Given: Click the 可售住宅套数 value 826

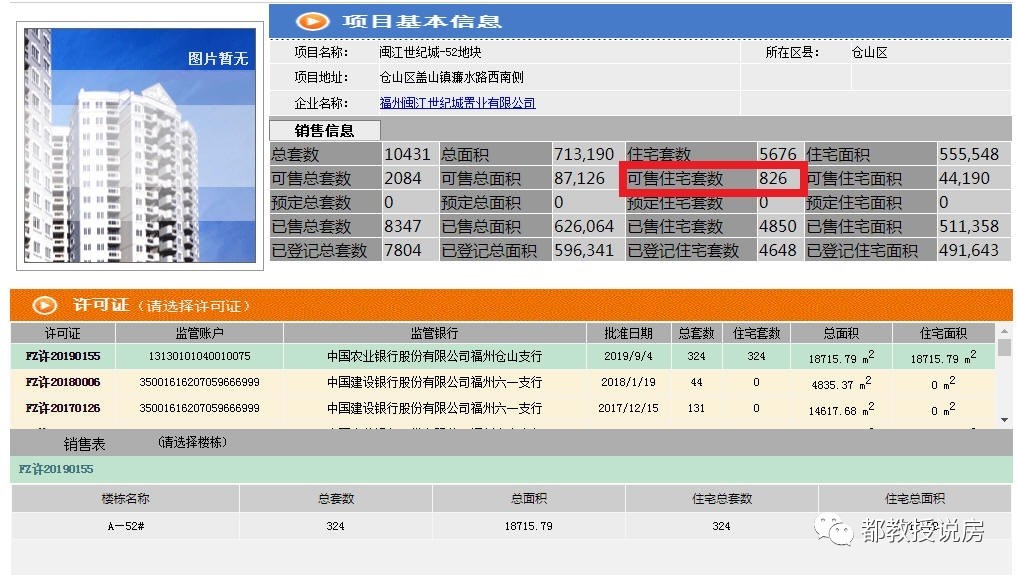Looking at the screenshot, I should tap(773, 178).
